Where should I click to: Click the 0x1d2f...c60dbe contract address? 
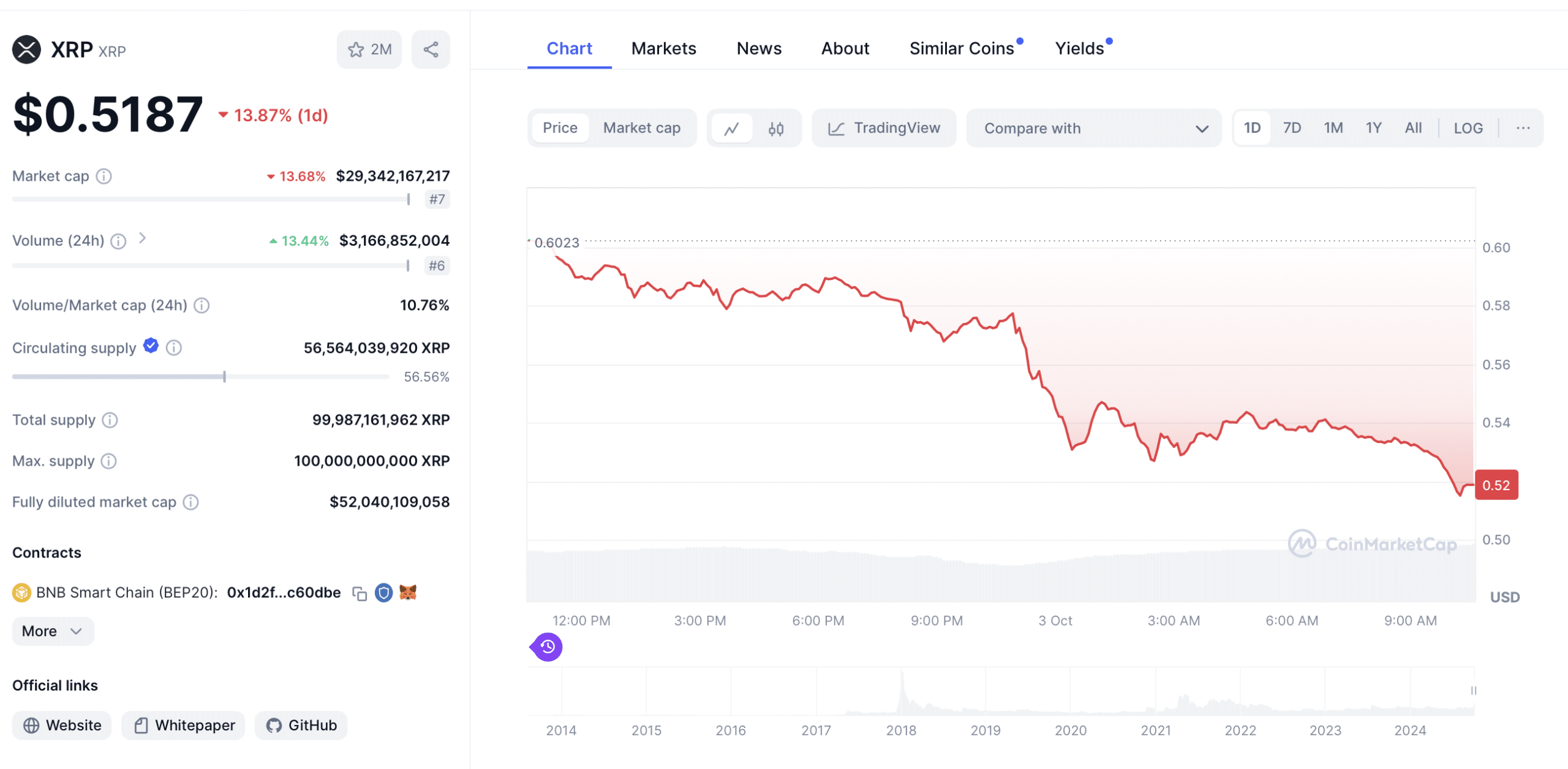click(x=284, y=593)
